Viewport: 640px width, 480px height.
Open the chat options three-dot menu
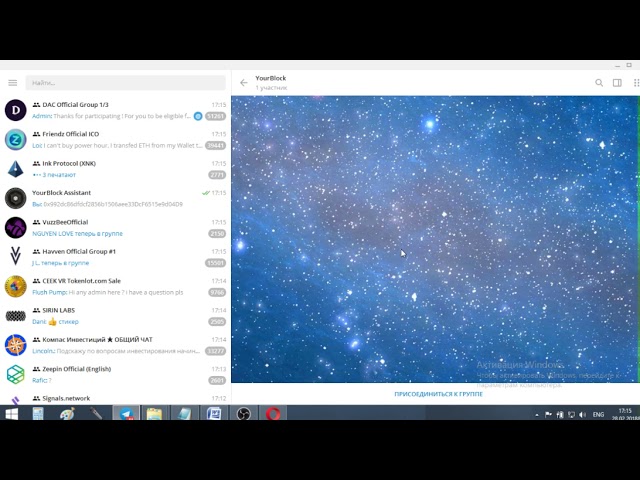tap(636, 83)
